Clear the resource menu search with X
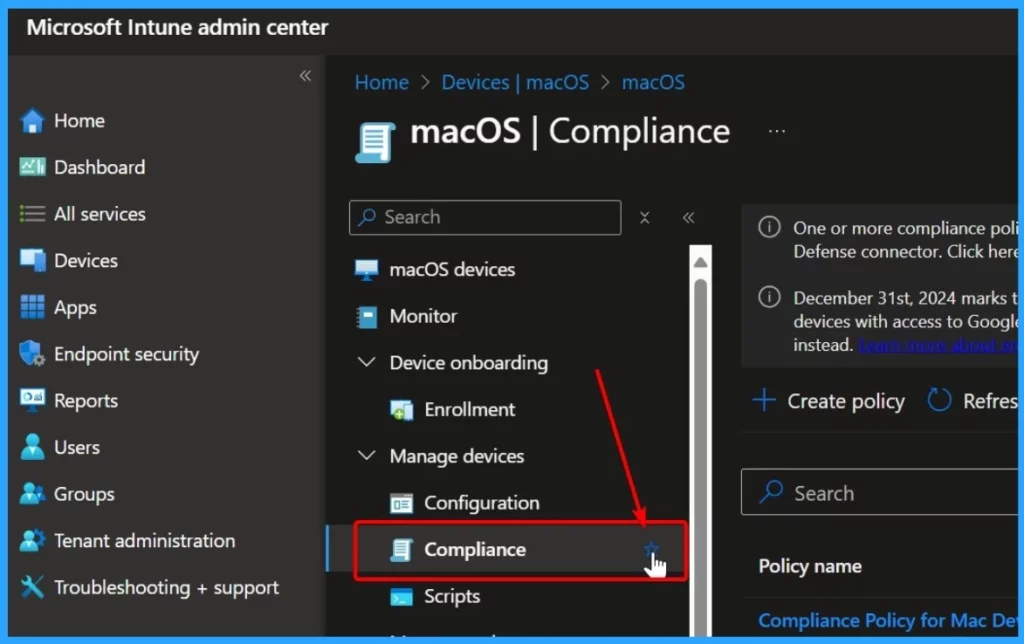This screenshot has height=644, width=1024. click(x=645, y=217)
